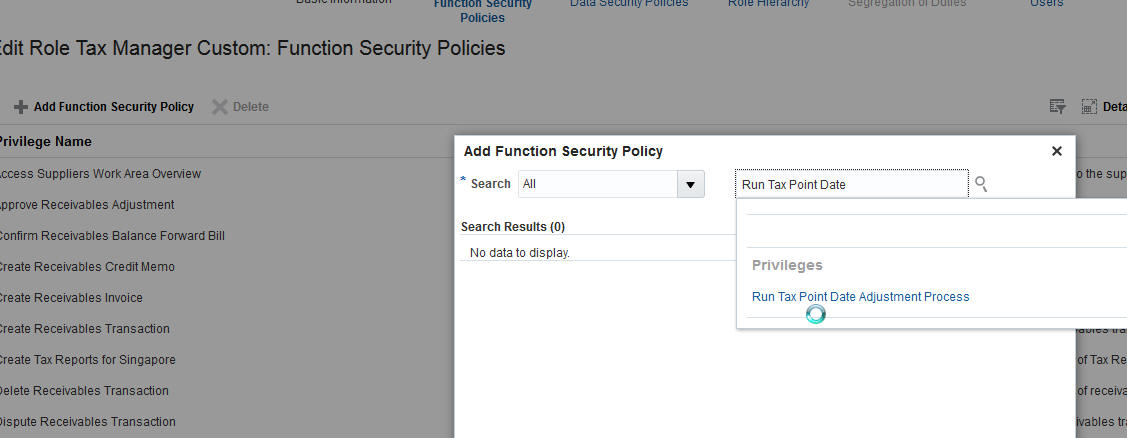Screen dimensions: 1127x438
Task: Click the Search combo box showing All
Action: click(597, 184)
